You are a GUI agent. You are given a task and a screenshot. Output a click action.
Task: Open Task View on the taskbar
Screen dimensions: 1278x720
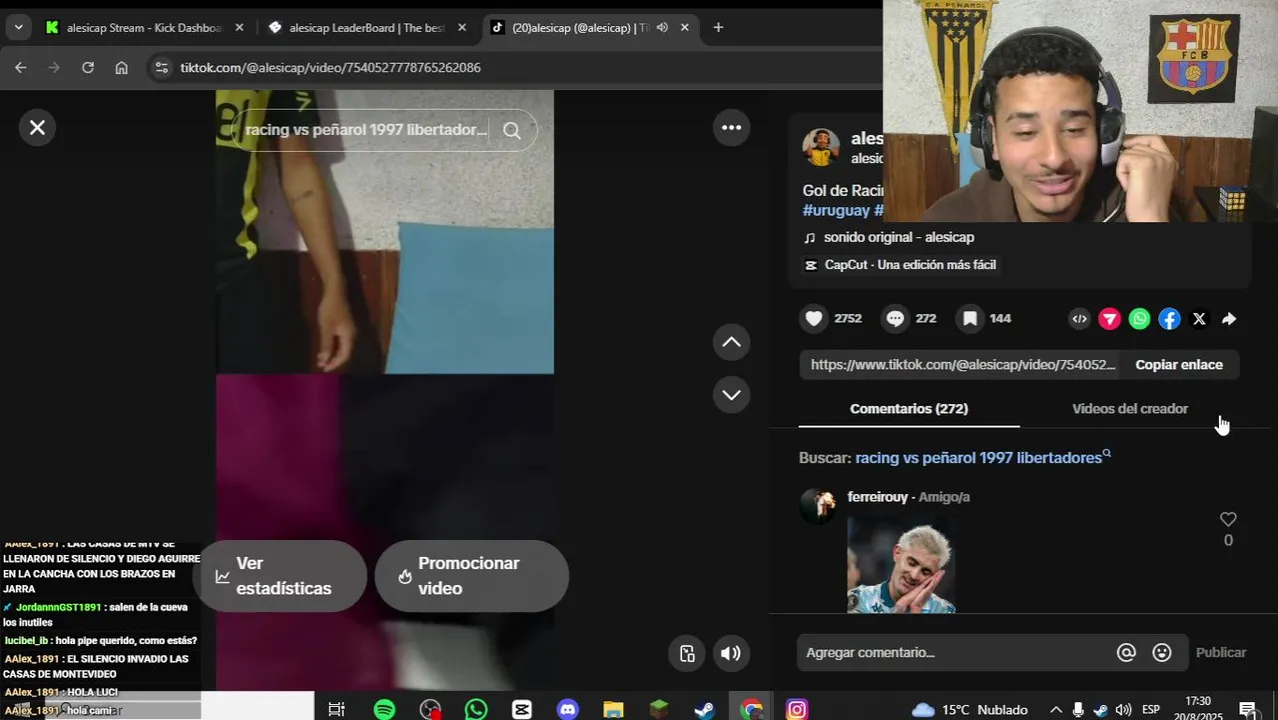pos(337,710)
